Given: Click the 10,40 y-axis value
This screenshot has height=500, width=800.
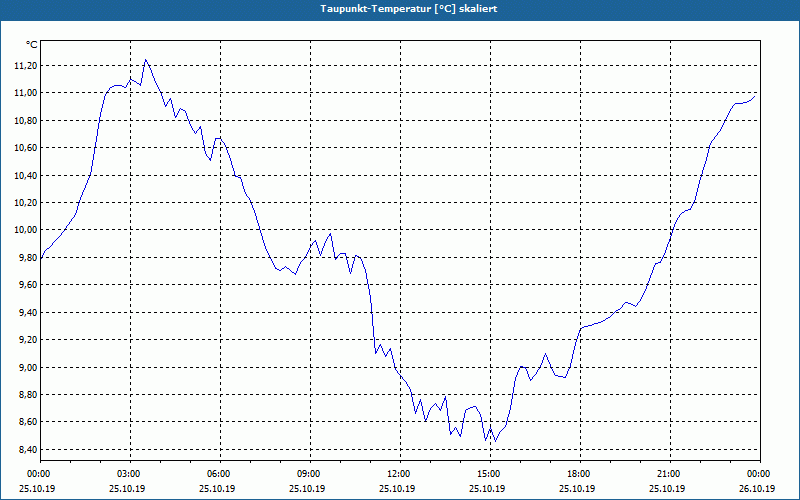Looking at the screenshot, I should tap(27, 176).
